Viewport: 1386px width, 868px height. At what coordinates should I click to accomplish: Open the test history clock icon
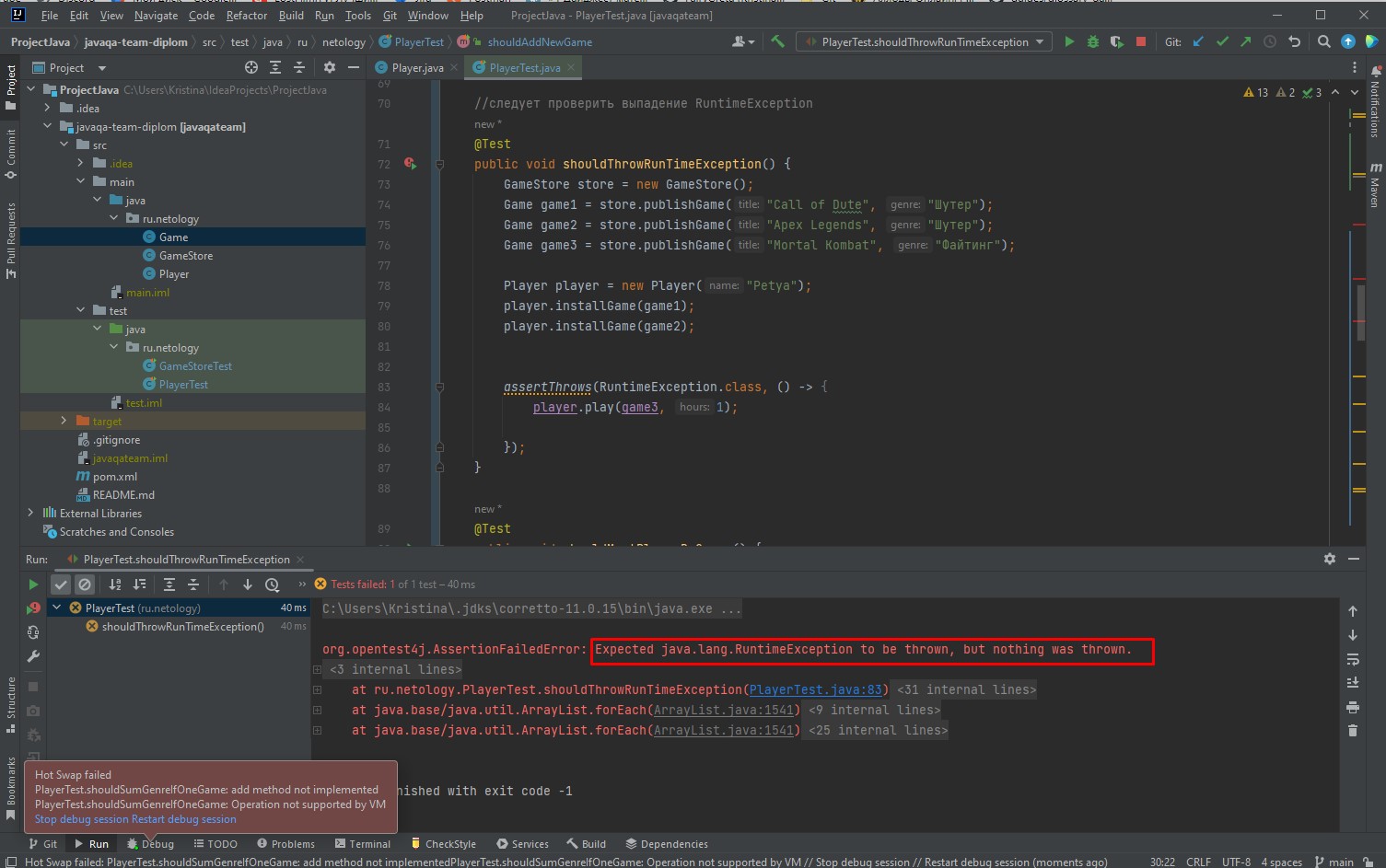(x=273, y=584)
